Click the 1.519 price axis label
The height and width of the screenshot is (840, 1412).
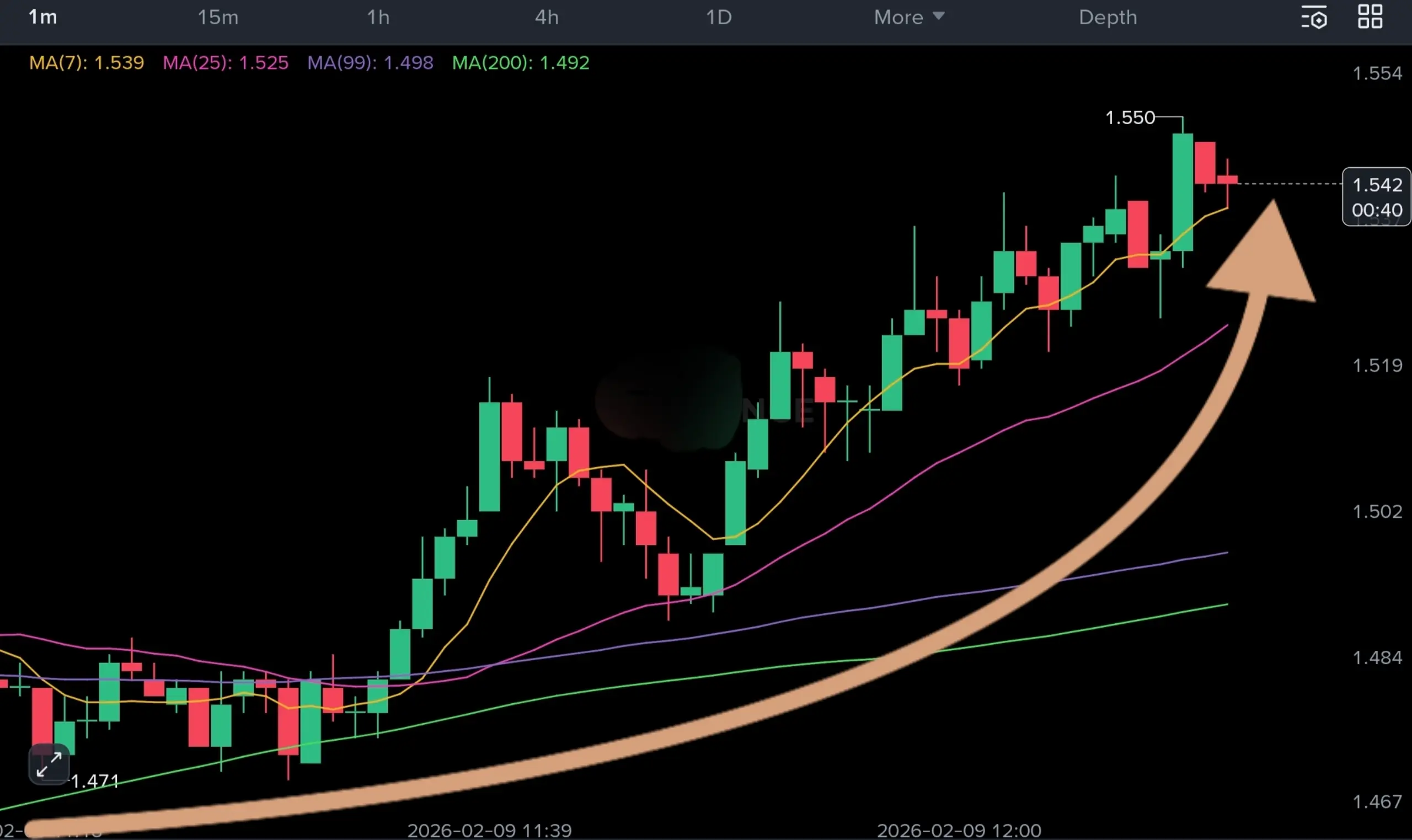tap(1377, 366)
